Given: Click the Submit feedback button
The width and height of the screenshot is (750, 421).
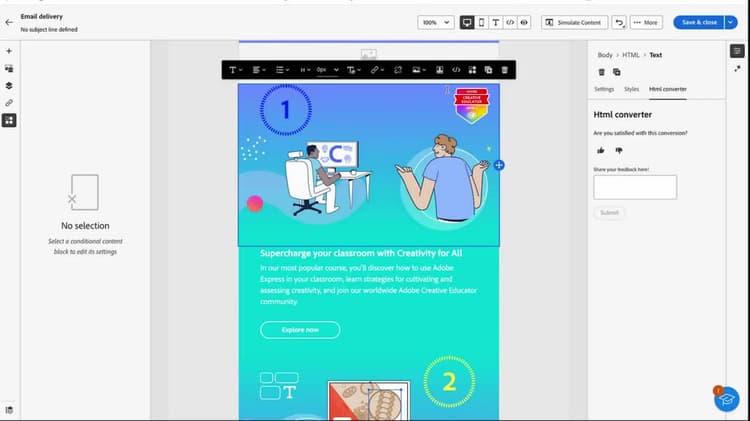Looking at the screenshot, I should 609,212.
